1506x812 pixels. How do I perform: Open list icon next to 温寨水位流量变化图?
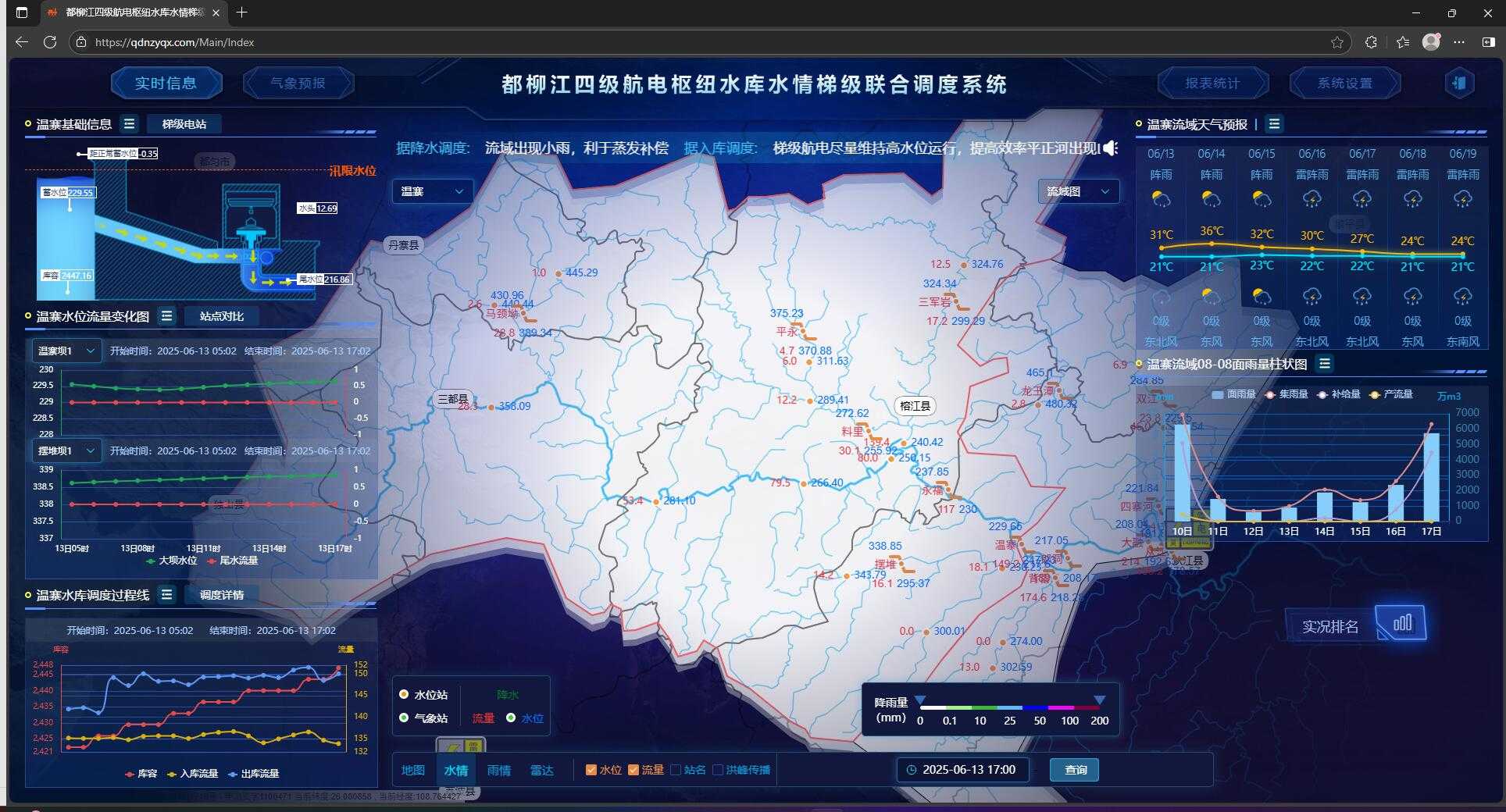tap(166, 316)
